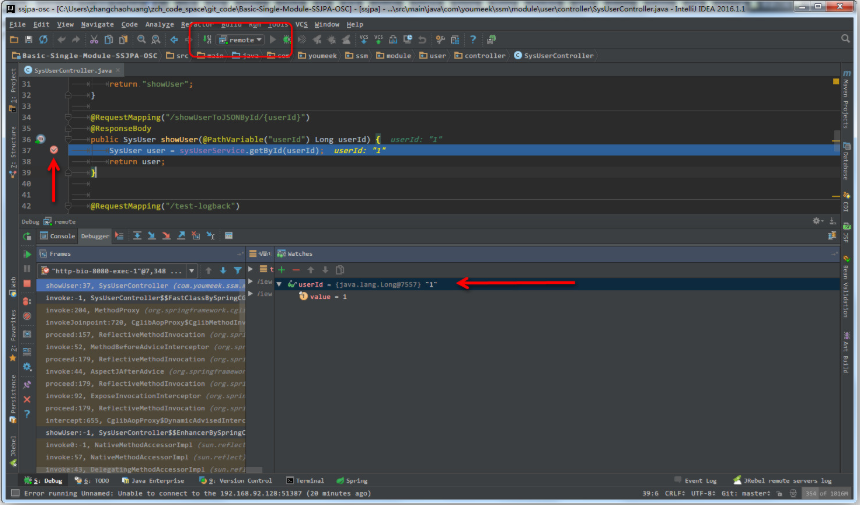This screenshot has height=505, width=860.
Task: Click the Cut scissors icon
Action: point(94,39)
